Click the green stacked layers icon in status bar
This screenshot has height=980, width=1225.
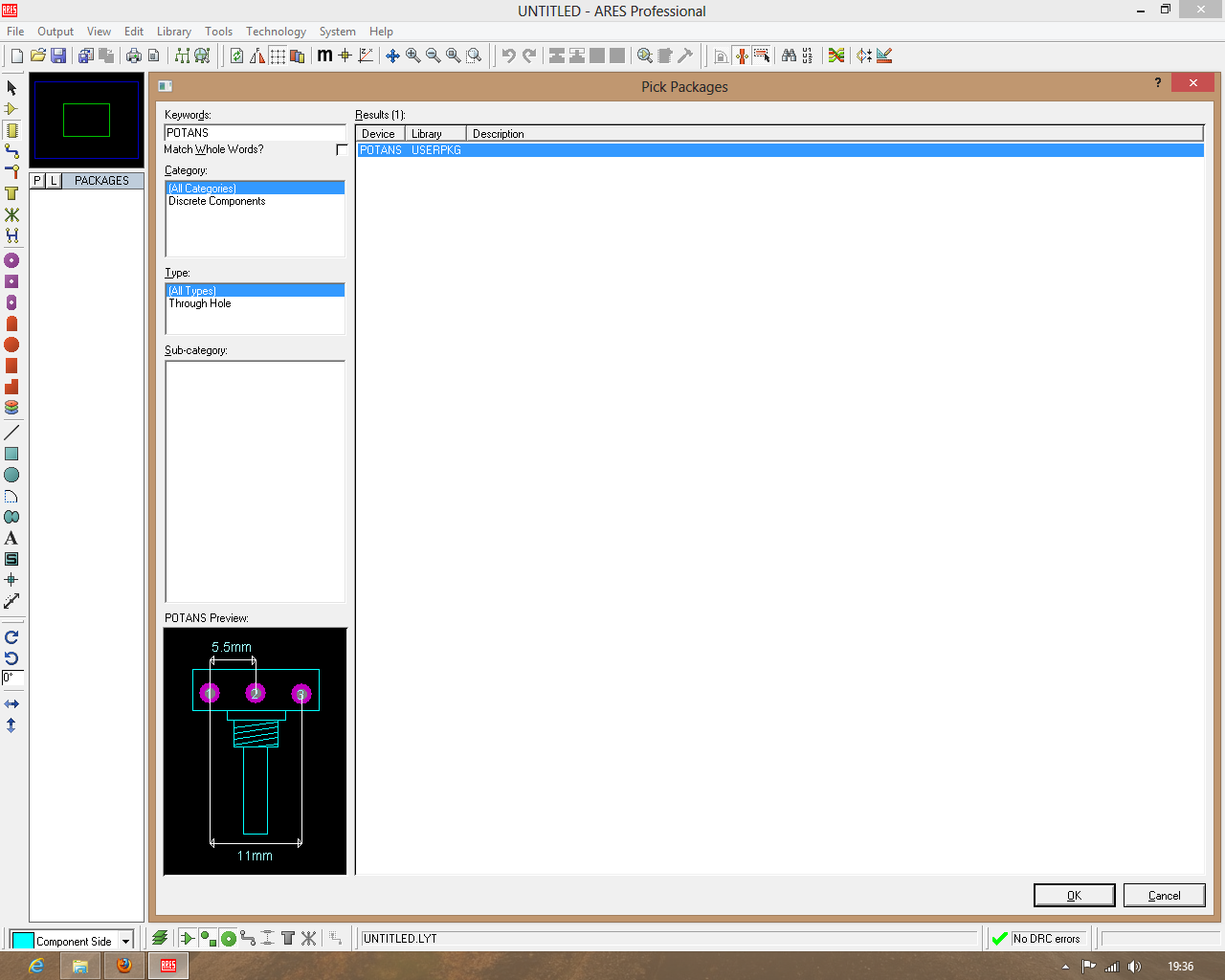tap(160, 938)
